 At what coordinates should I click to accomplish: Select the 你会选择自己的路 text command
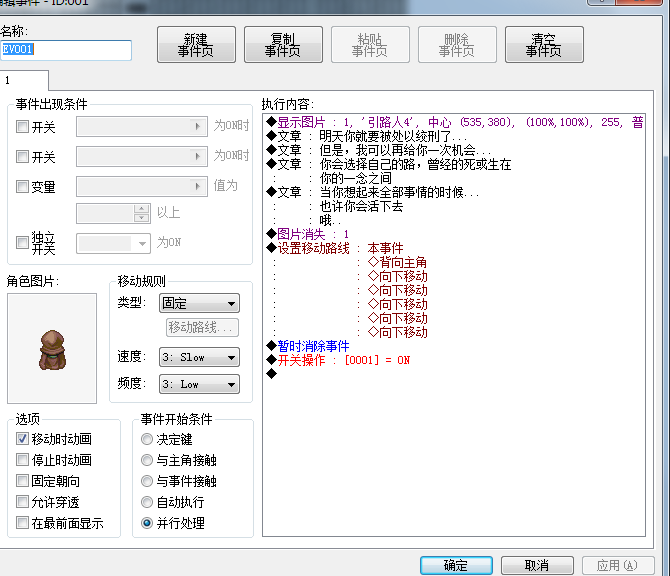click(x=388, y=165)
